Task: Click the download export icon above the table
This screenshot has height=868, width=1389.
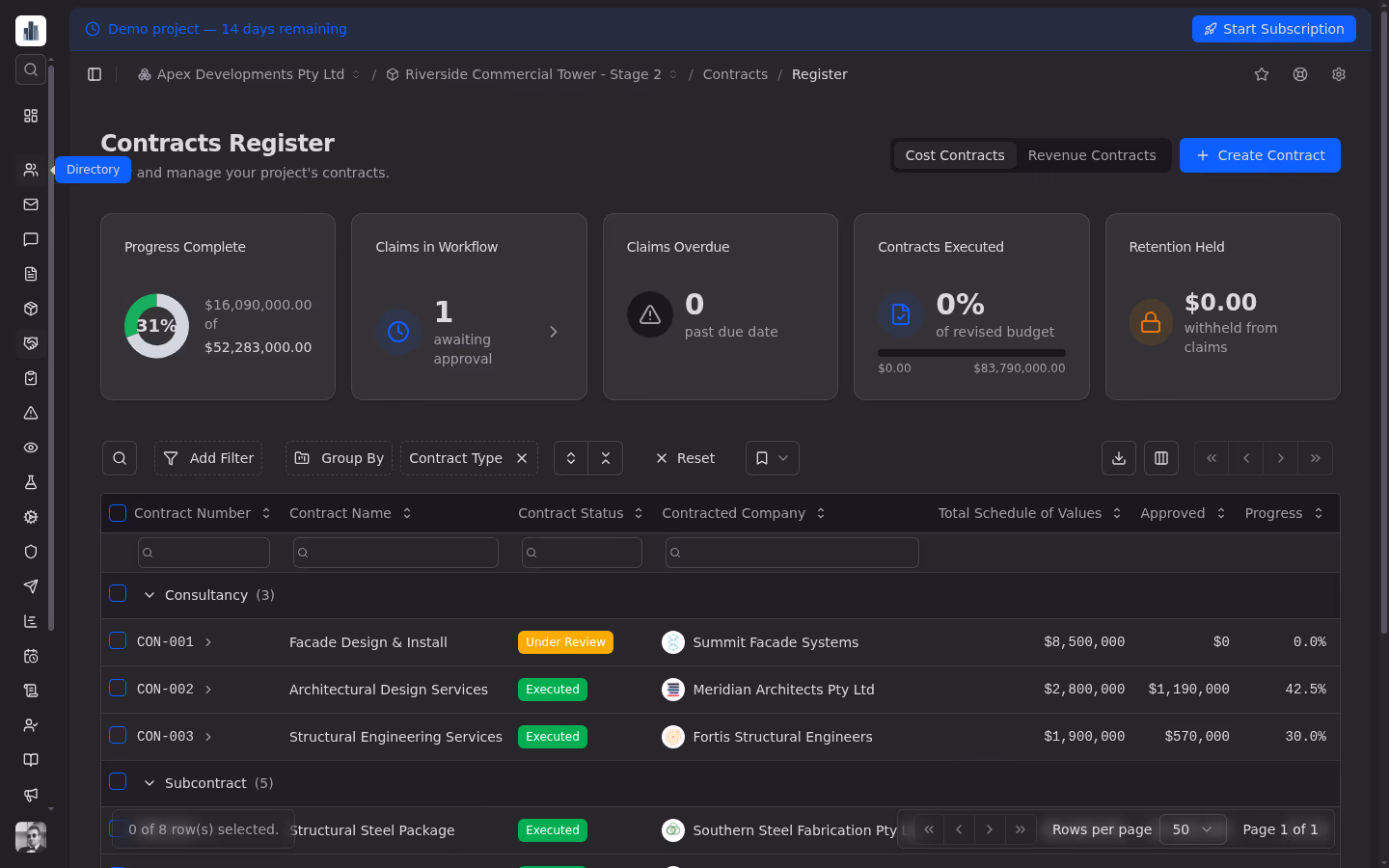Action: click(x=1118, y=458)
